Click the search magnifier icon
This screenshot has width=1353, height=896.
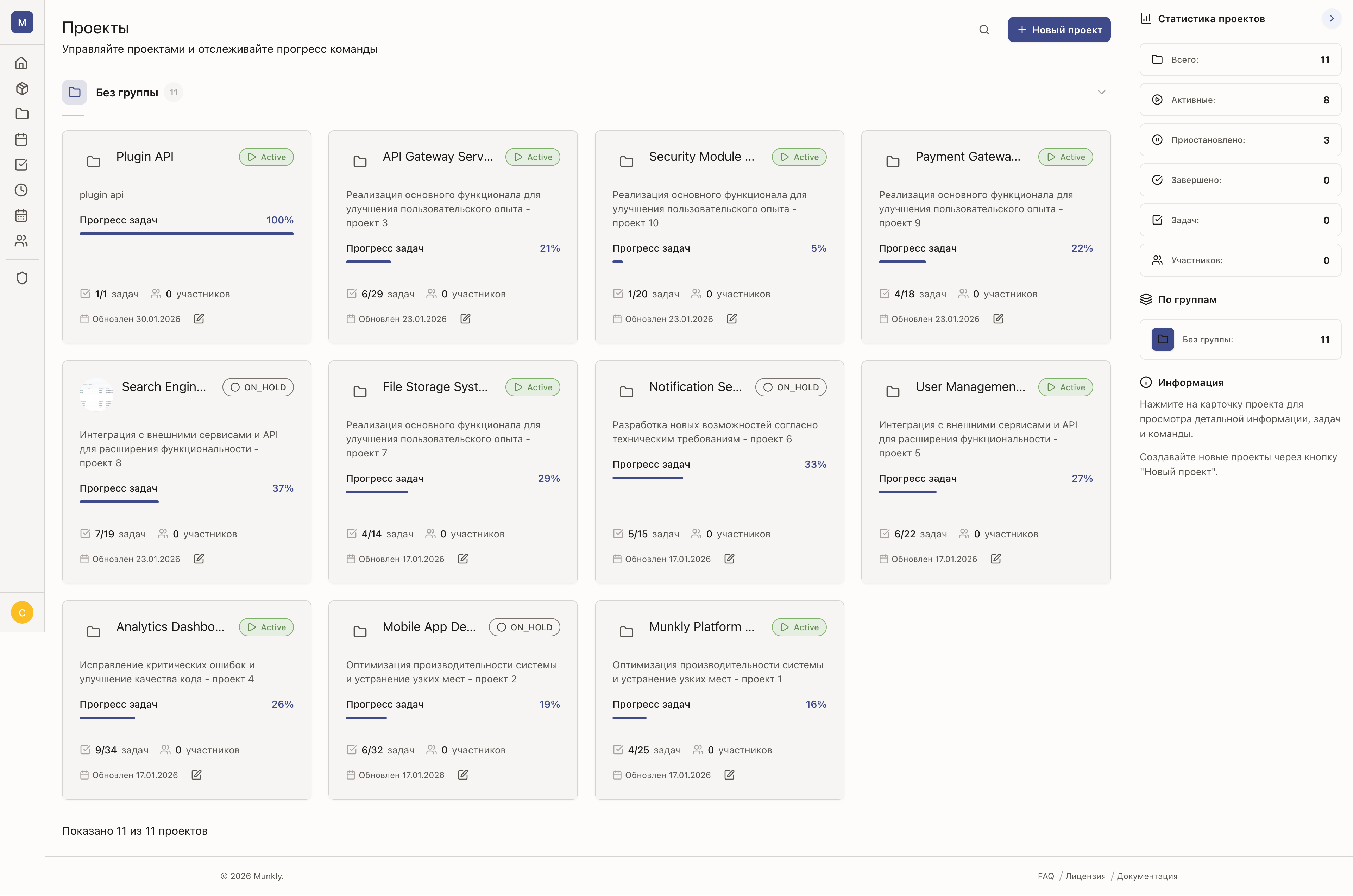(983, 30)
